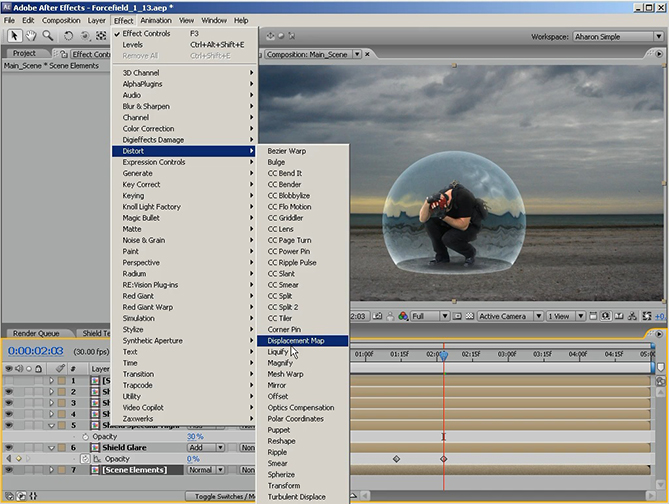This screenshot has height=504, width=669.
Task: Open the timeline panel options arrow
Action: click(659, 334)
